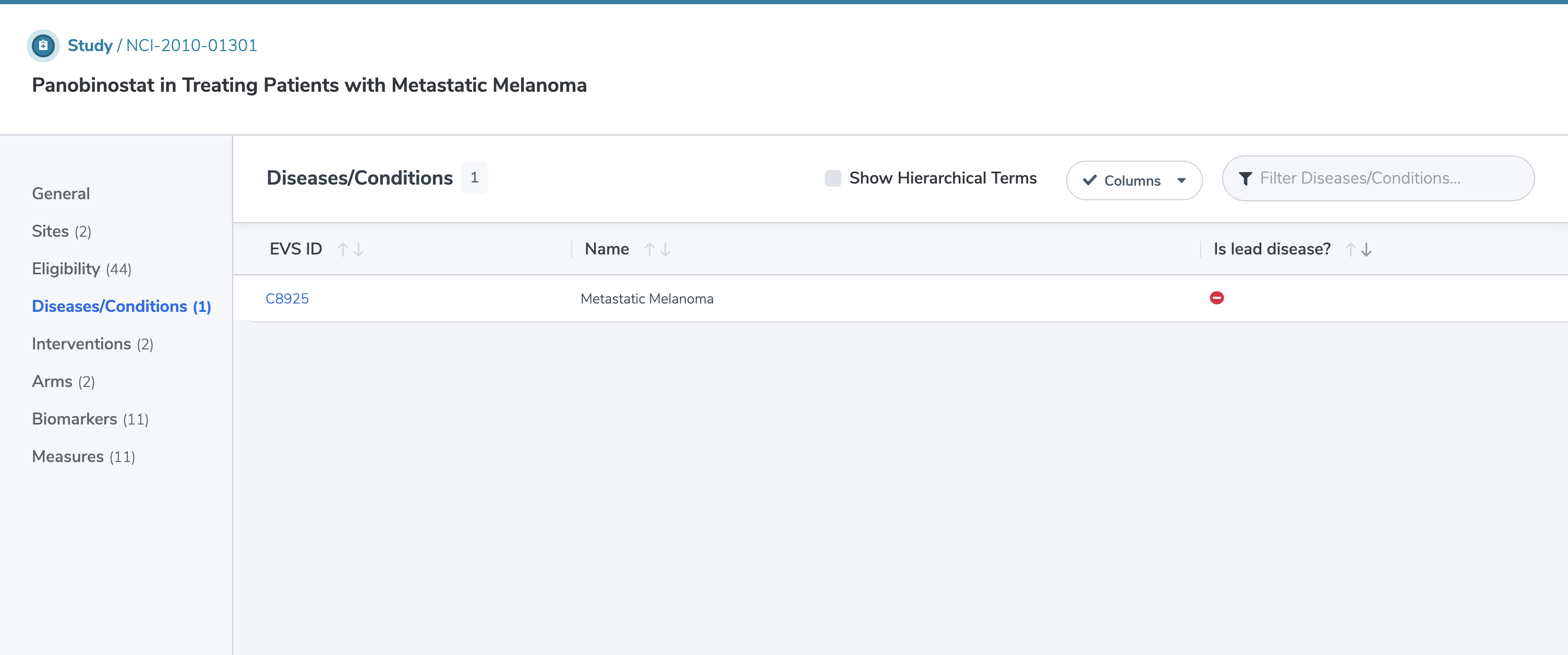Click red lead disease indicator icon
The height and width of the screenshot is (655, 1568).
point(1216,298)
